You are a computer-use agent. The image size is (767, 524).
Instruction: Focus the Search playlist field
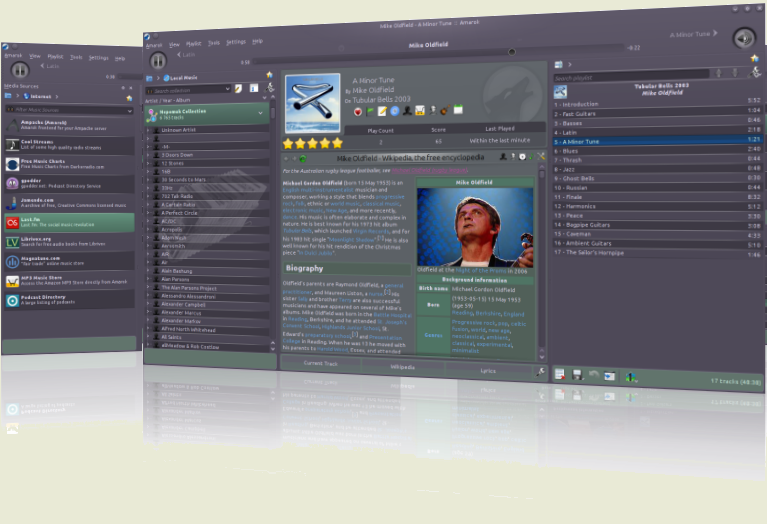coord(631,76)
